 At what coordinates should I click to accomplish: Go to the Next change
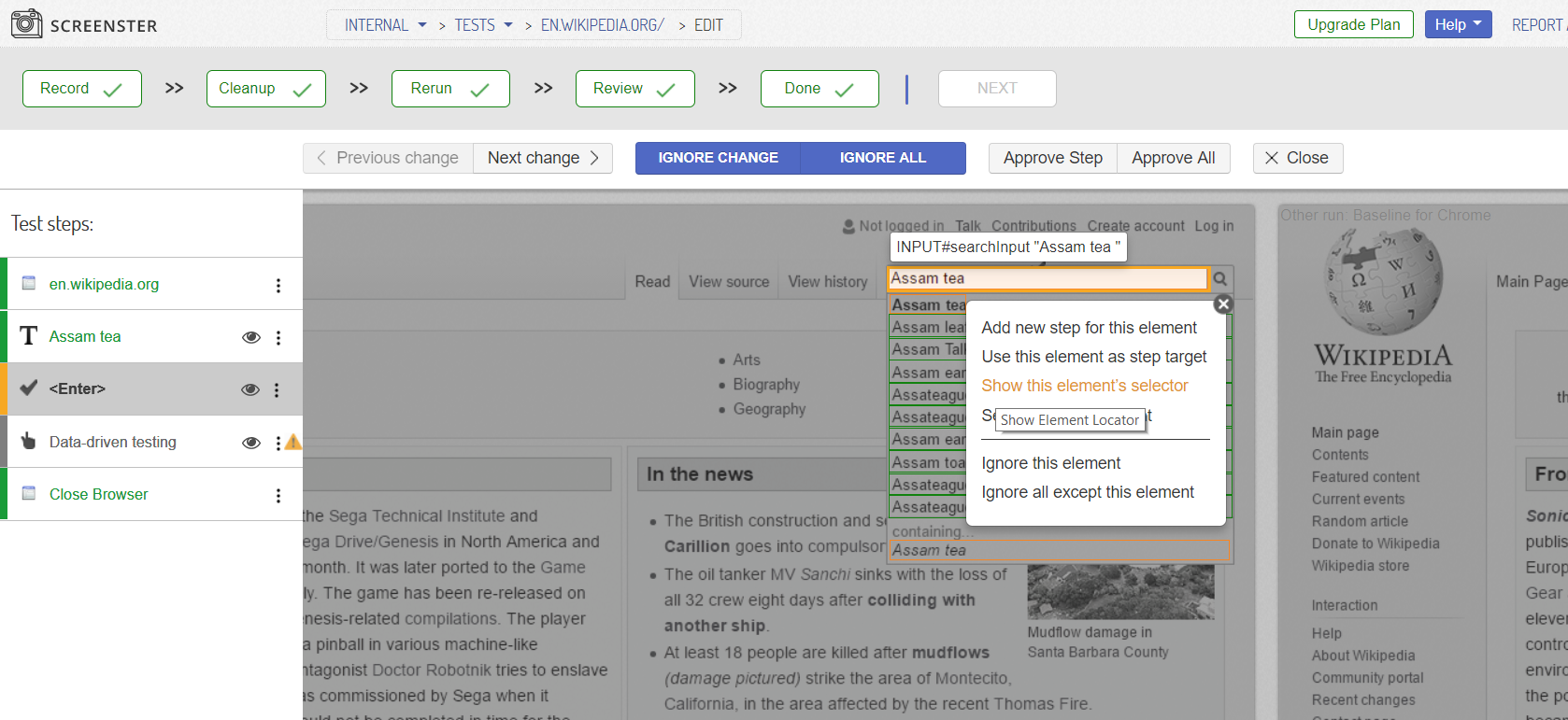543,158
